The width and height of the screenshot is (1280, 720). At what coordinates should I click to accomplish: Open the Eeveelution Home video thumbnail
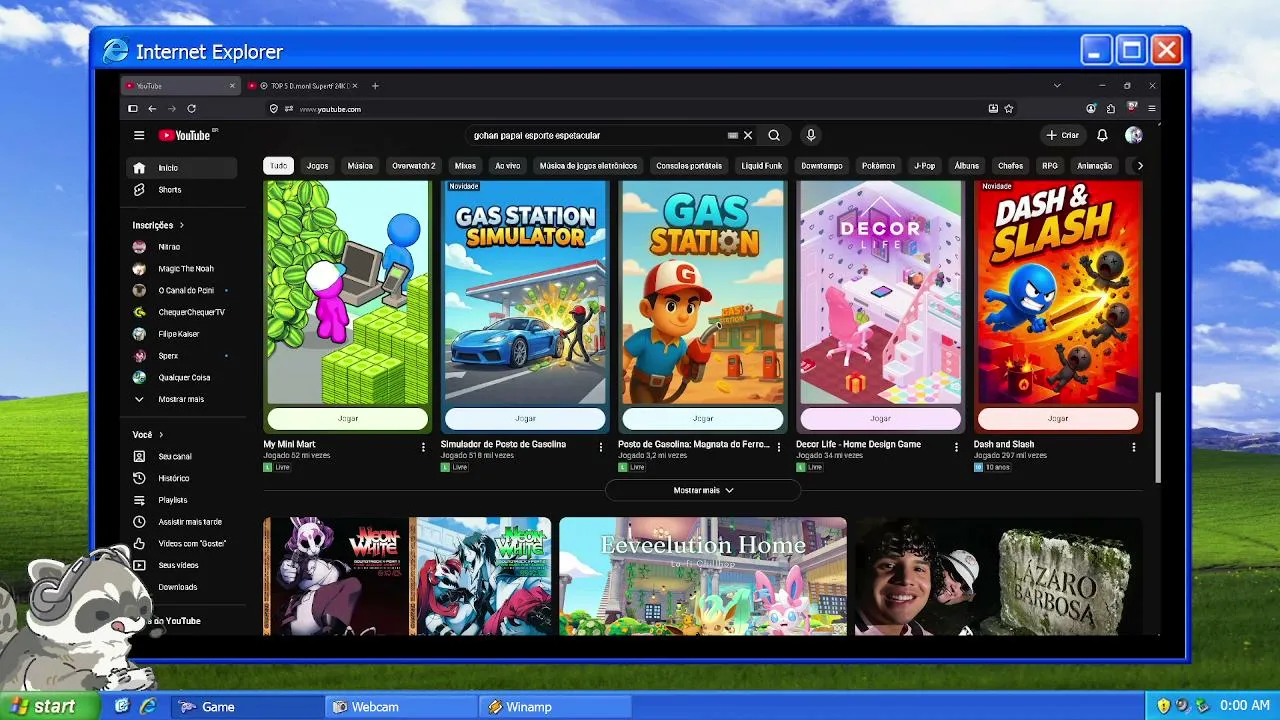coord(703,576)
